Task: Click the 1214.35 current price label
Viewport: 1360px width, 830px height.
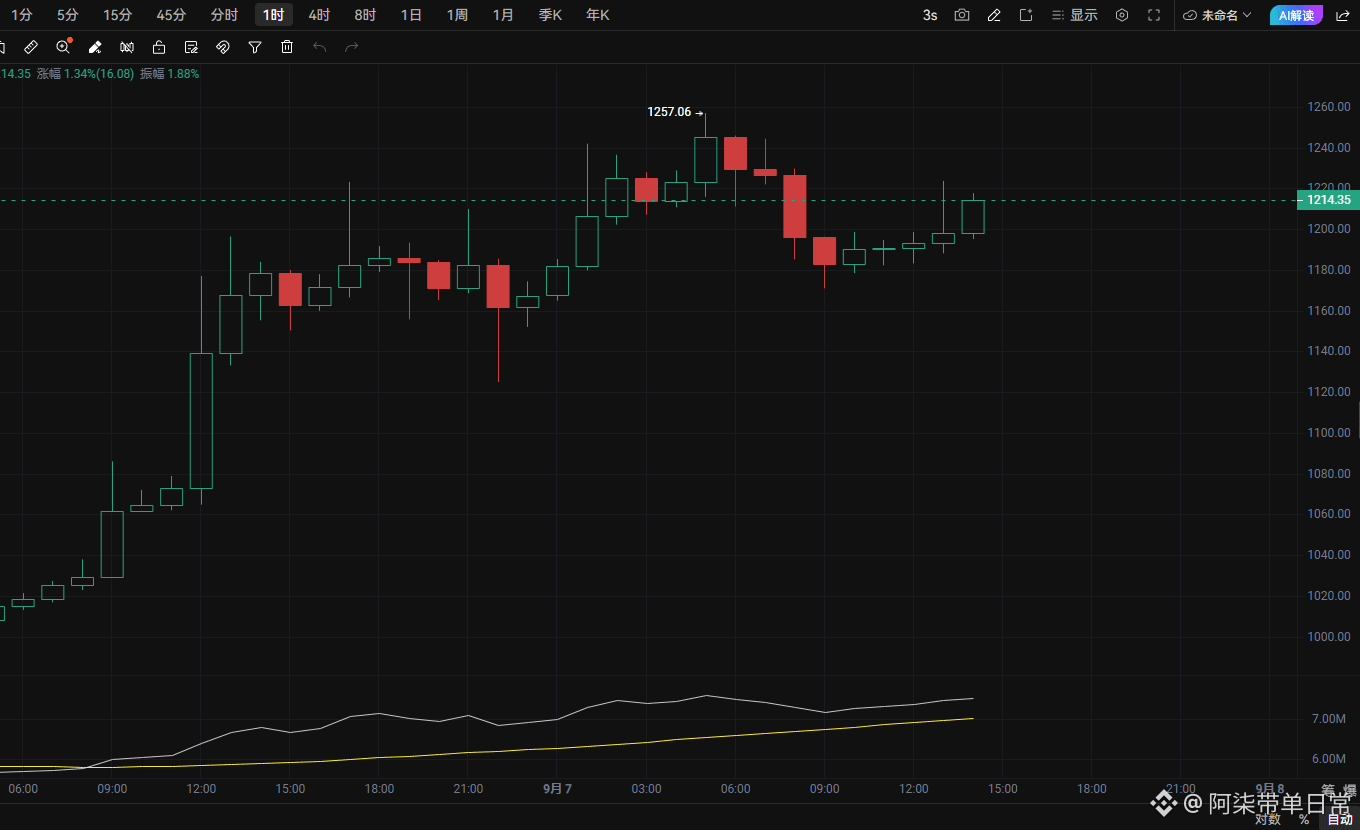Action: click(1327, 200)
